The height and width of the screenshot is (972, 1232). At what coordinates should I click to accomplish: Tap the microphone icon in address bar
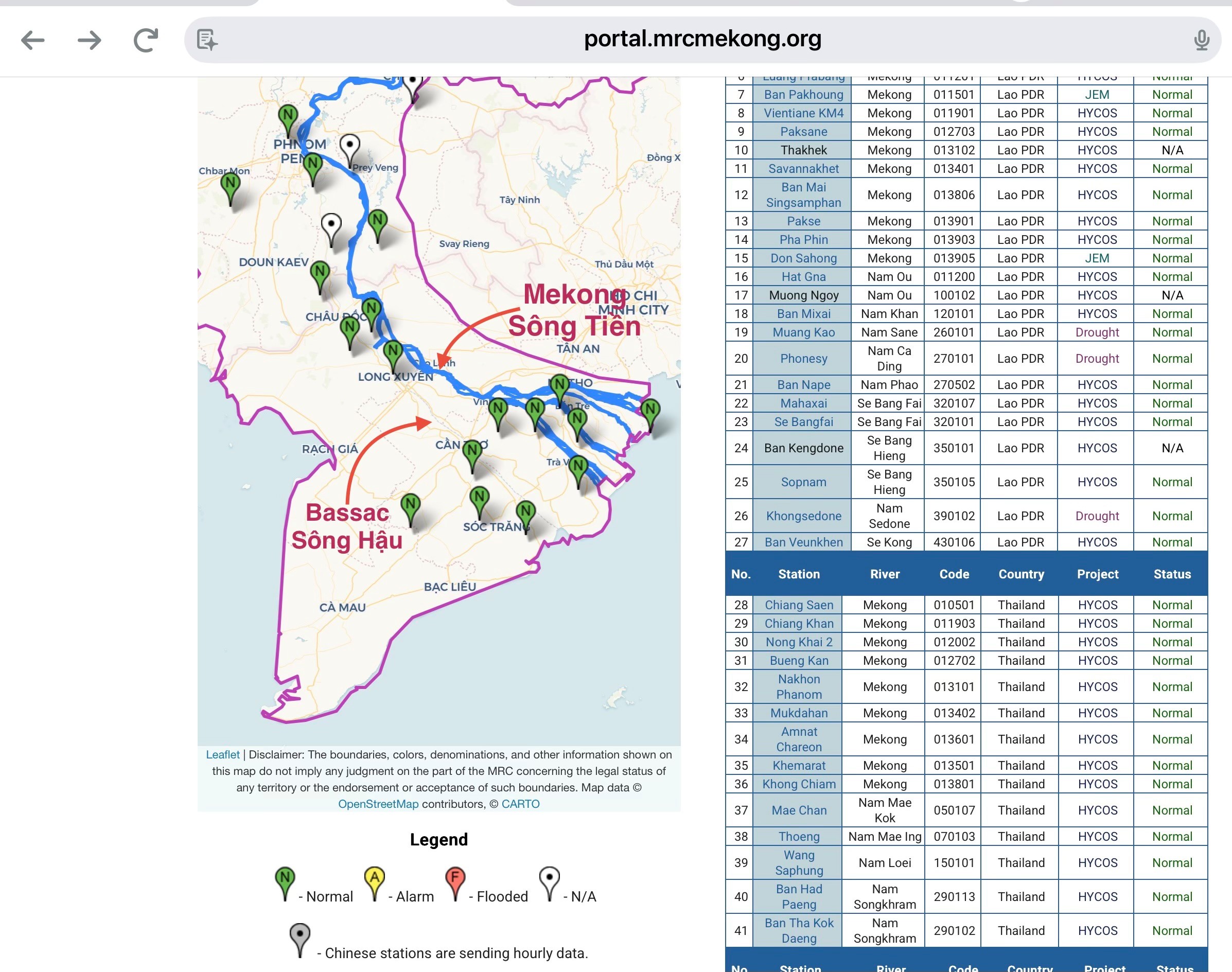tap(1201, 40)
